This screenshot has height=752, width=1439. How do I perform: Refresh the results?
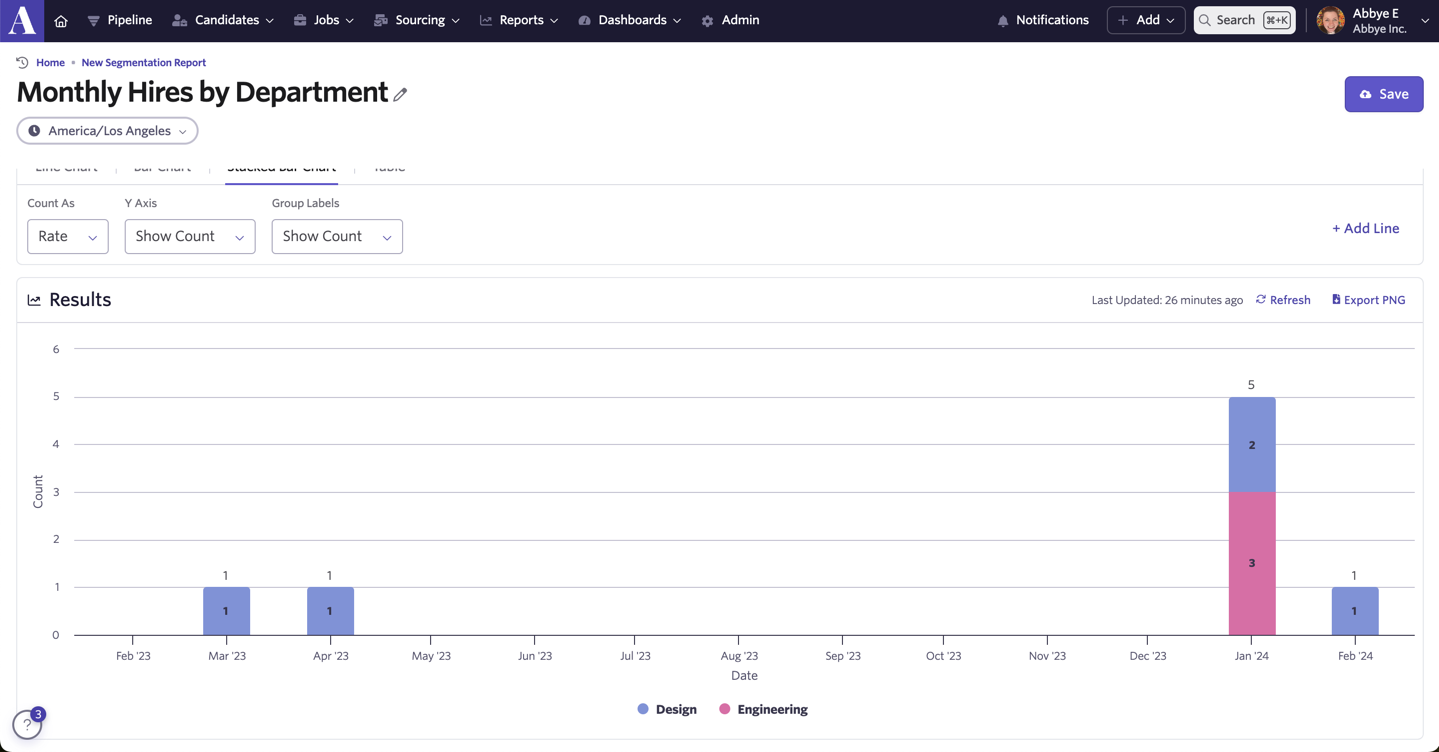[x=1283, y=300]
